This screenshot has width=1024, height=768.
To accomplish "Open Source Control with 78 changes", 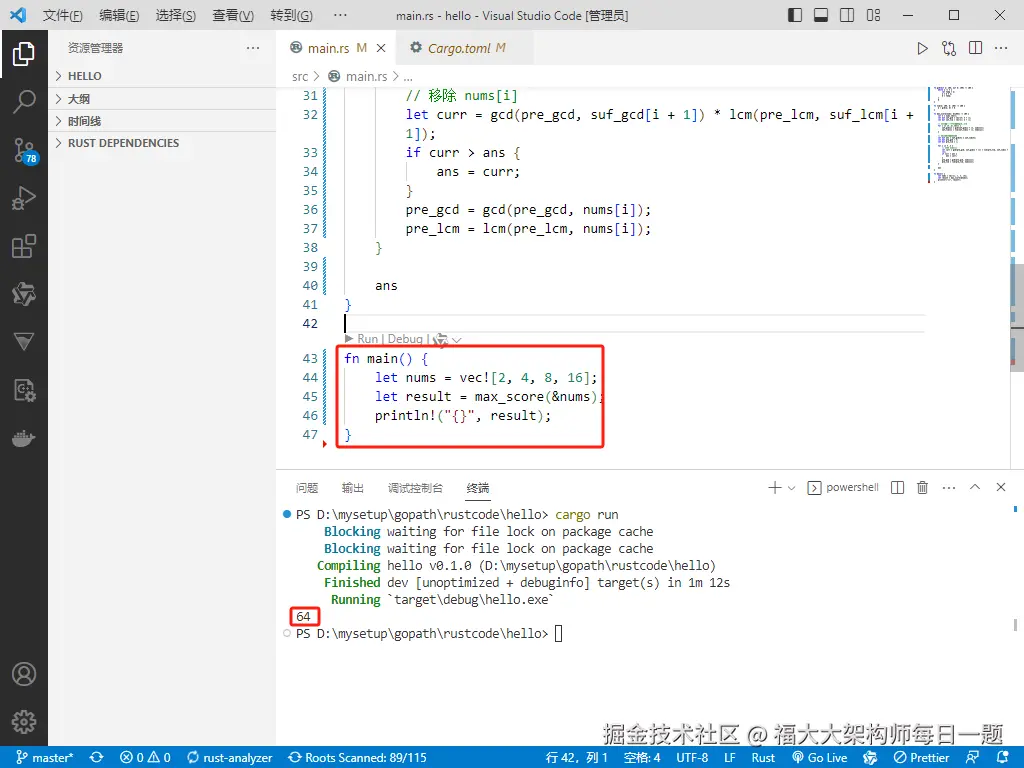I will pyautogui.click(x=25, y=151).
